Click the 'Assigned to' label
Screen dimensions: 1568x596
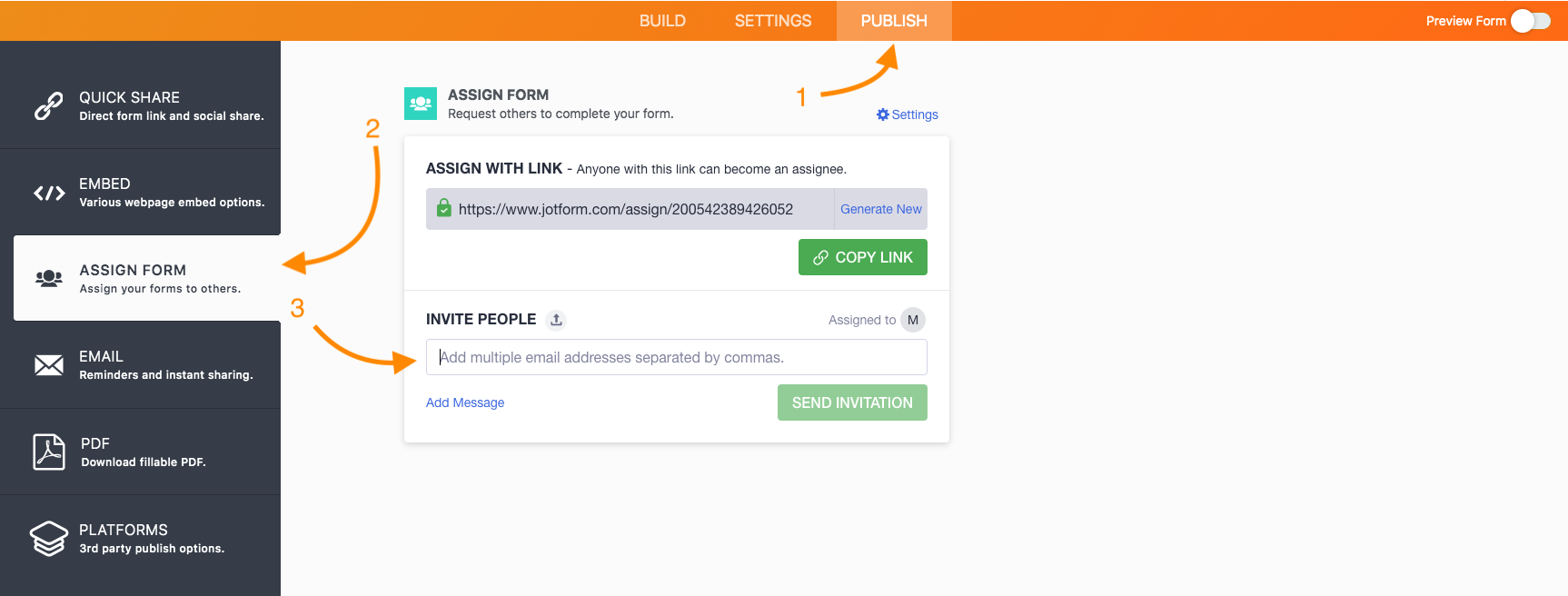pyautogui.click(x=862, y=320)
